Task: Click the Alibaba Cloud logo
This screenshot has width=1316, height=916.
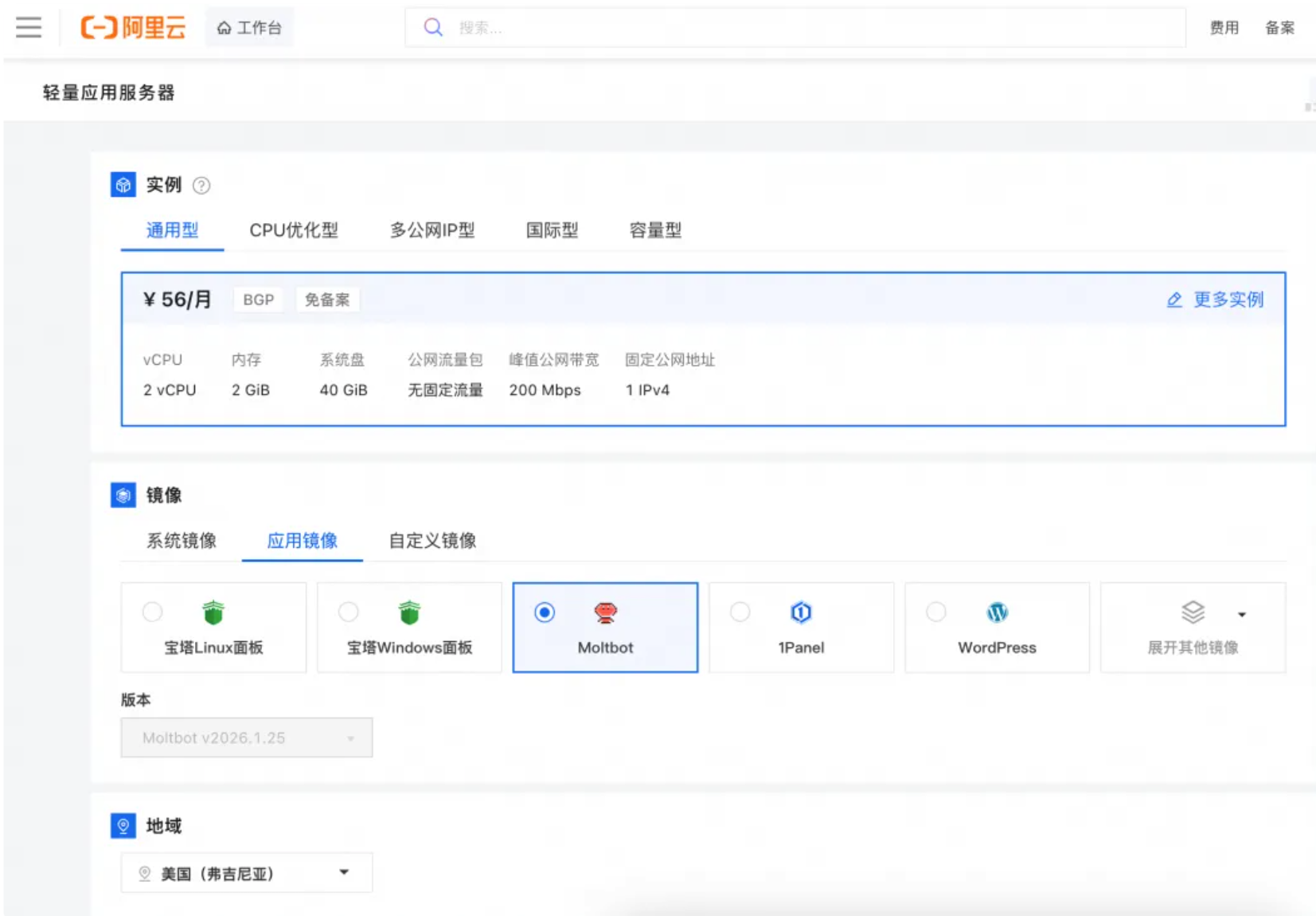Action: [x=133, y=28]
